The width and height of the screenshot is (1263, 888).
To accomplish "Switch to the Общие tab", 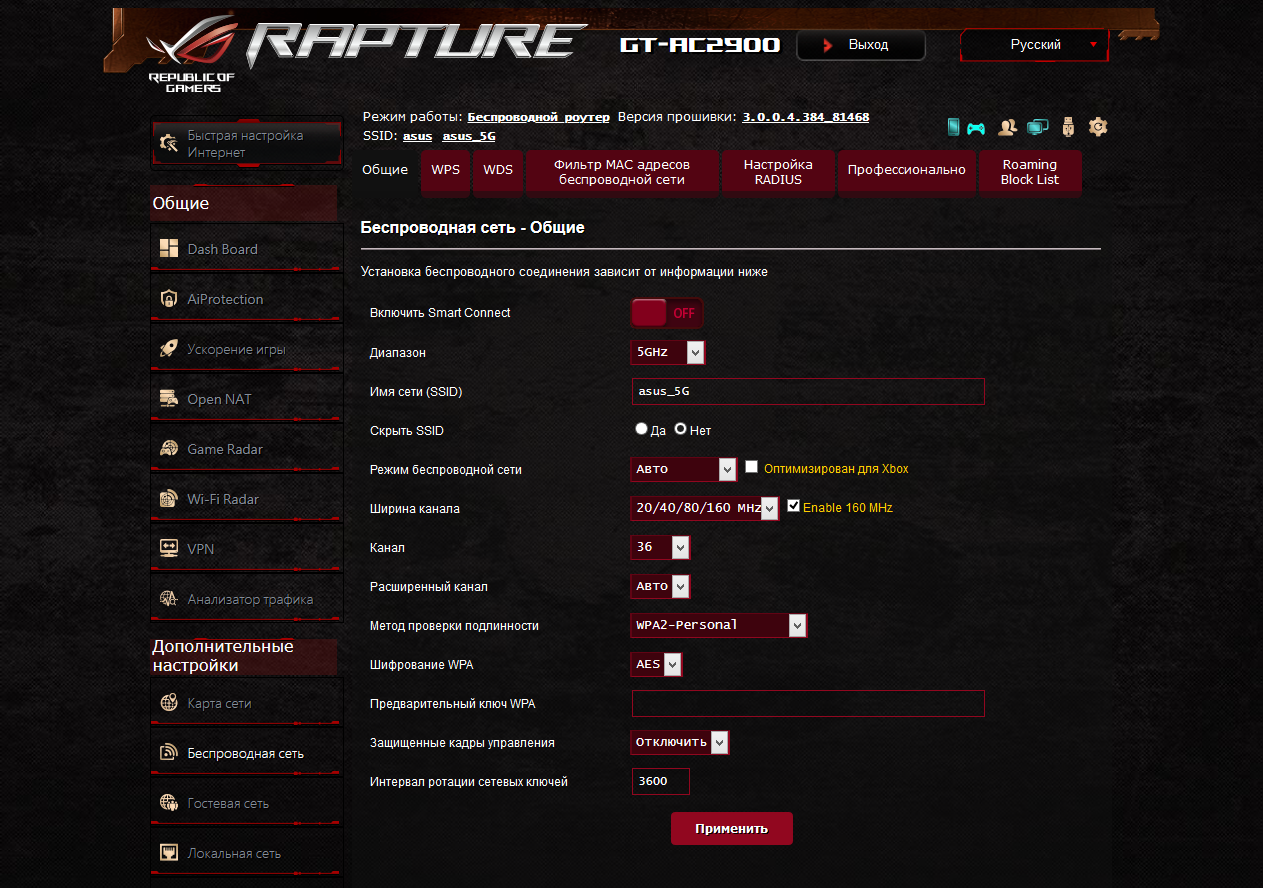I will (x=385, y=170).
